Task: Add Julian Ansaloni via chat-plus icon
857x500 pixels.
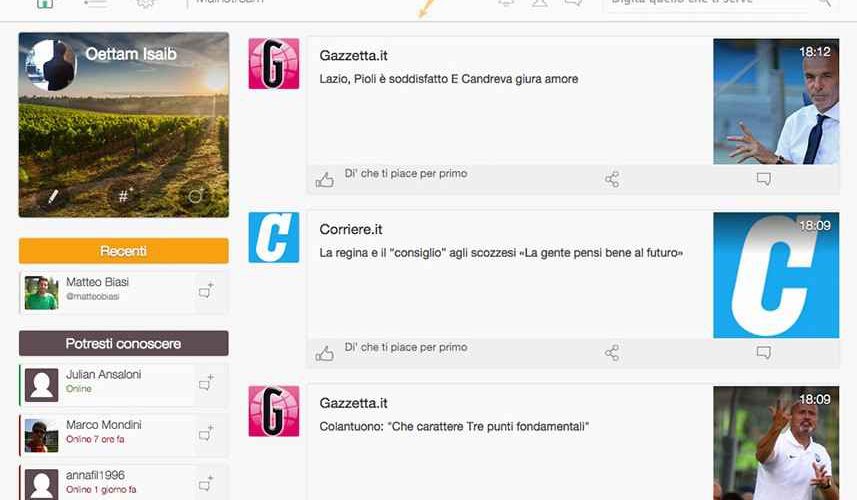Action: [206, 384]
